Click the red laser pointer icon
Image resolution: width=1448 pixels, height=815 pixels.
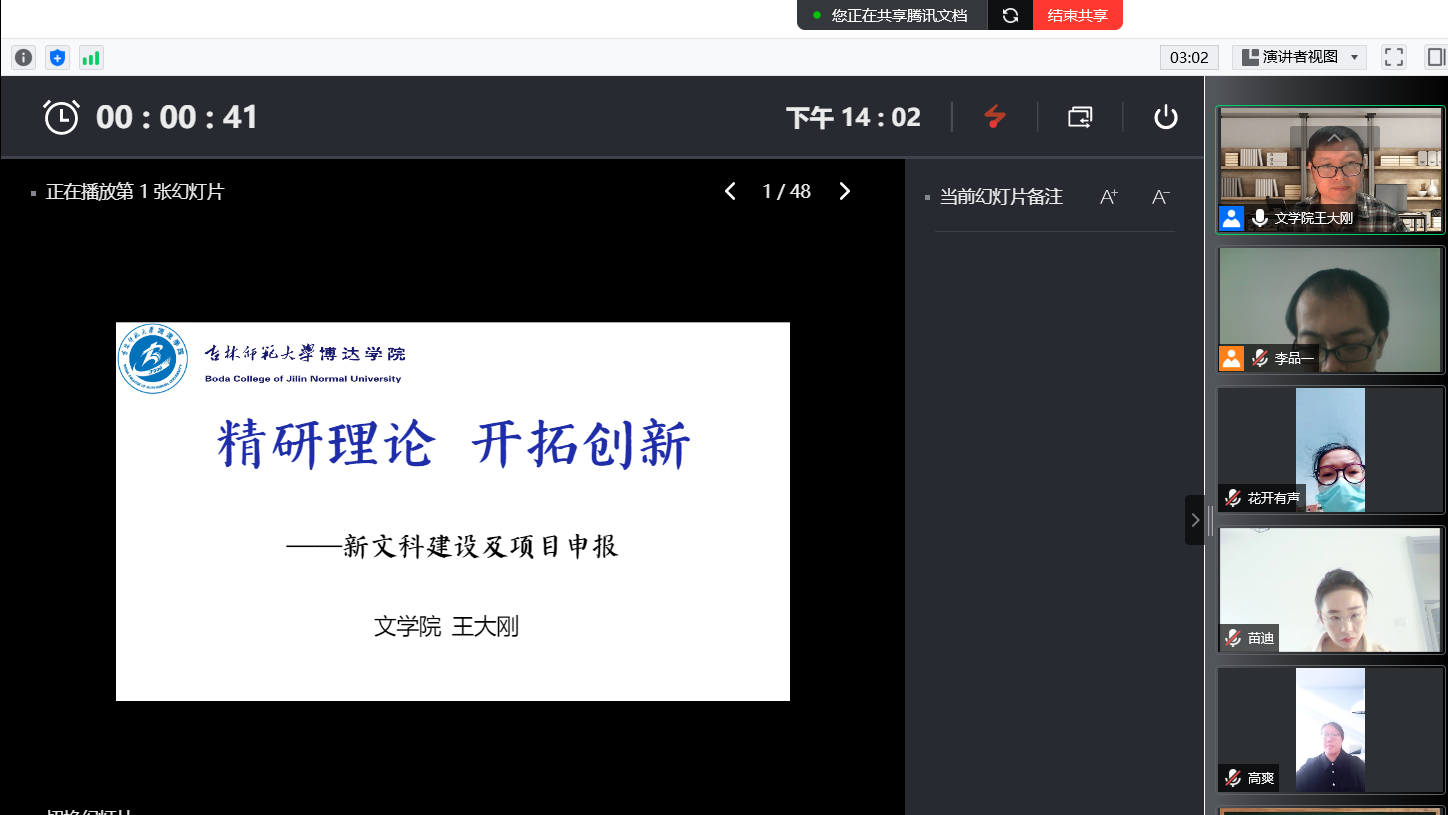[994, 117]
